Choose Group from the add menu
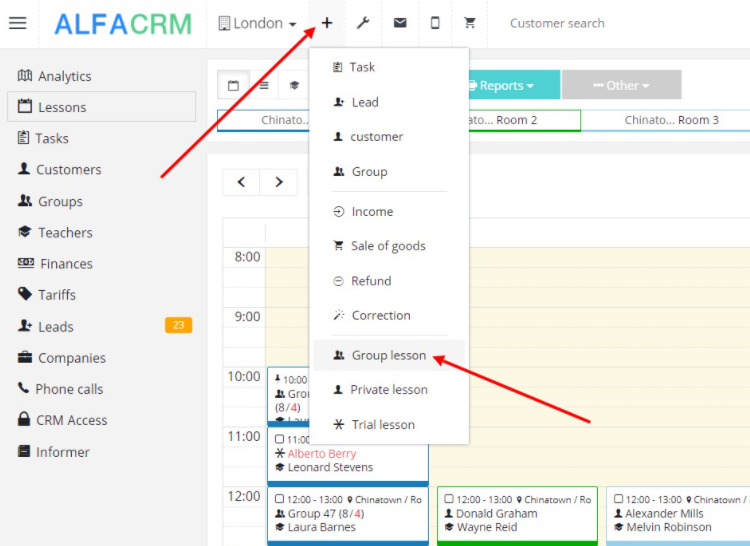Screen dimensions: 750x546 tap(389, 172)
